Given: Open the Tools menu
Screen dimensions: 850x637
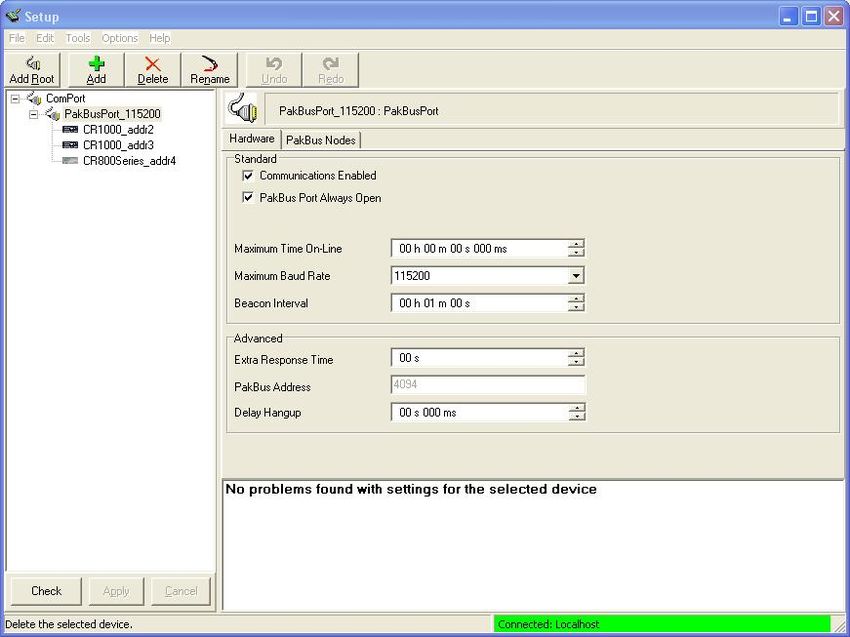Looking at the screenshot, I should 78,38.
